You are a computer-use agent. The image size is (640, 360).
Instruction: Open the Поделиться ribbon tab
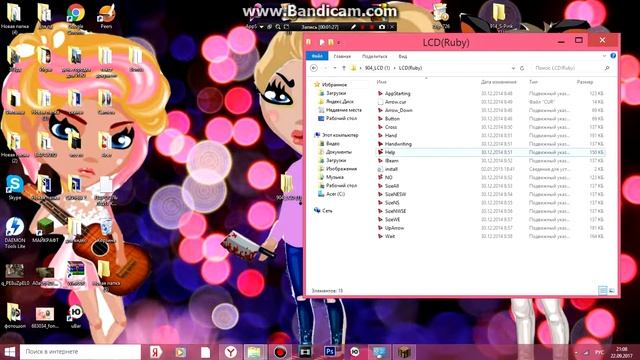click(374, 56)
